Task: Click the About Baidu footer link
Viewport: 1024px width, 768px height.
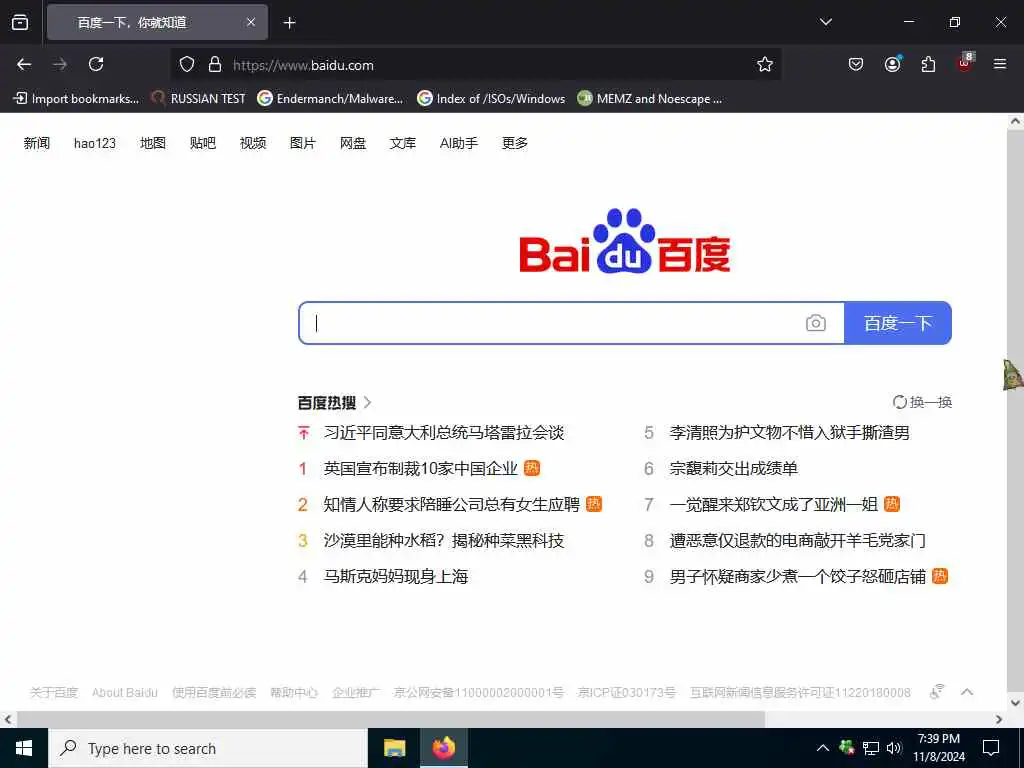Action: pyautogui.click(x=125, y=692)
